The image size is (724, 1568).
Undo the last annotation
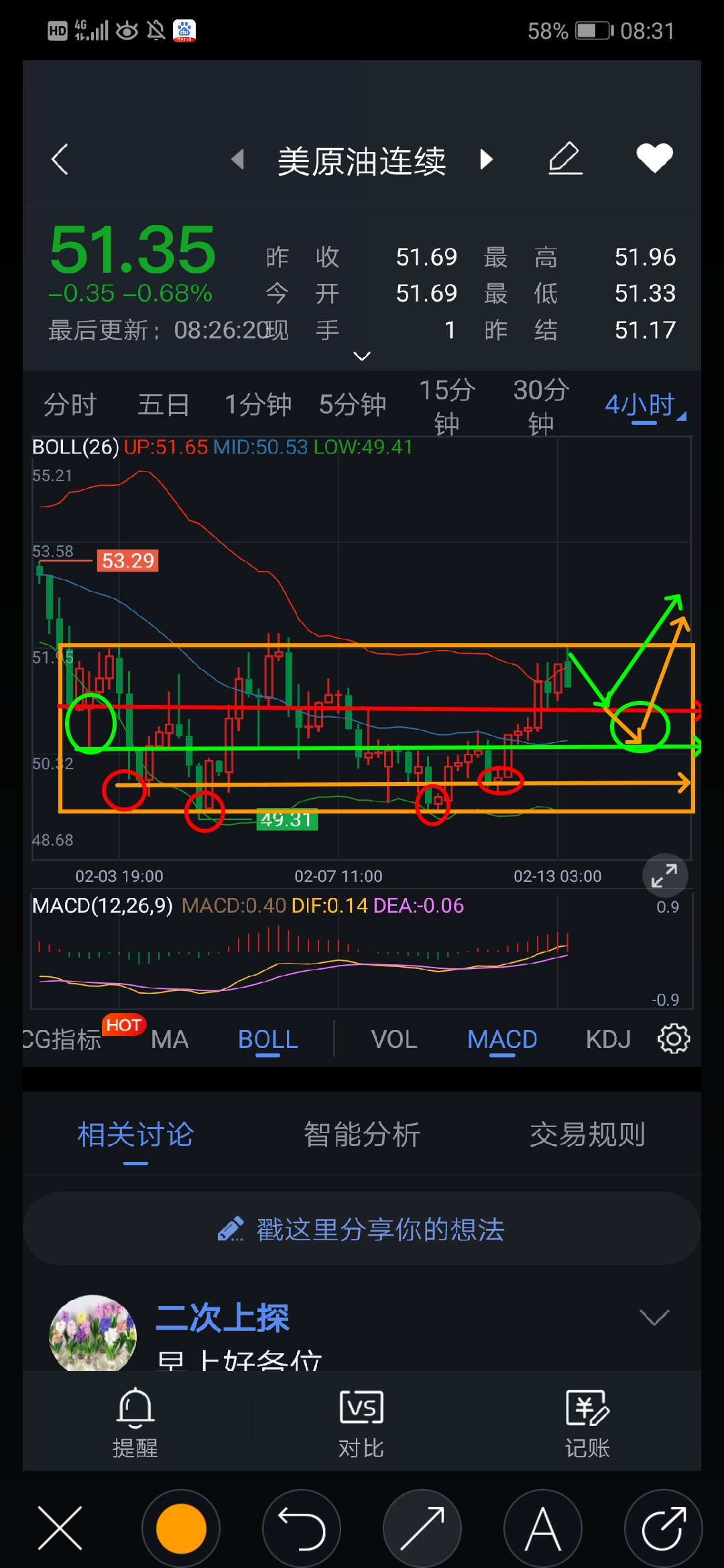302,1528
